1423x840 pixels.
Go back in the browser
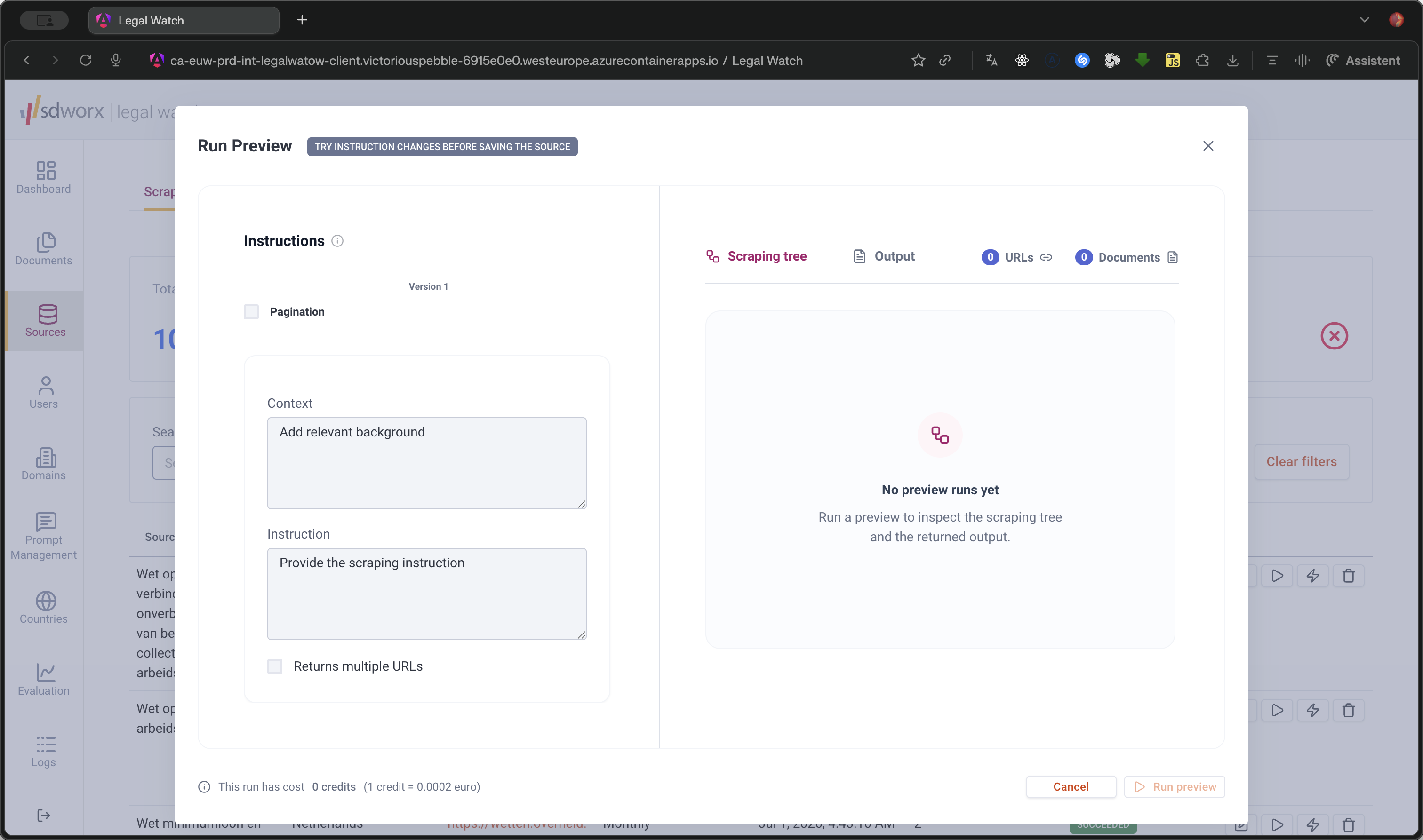point(26,61)
